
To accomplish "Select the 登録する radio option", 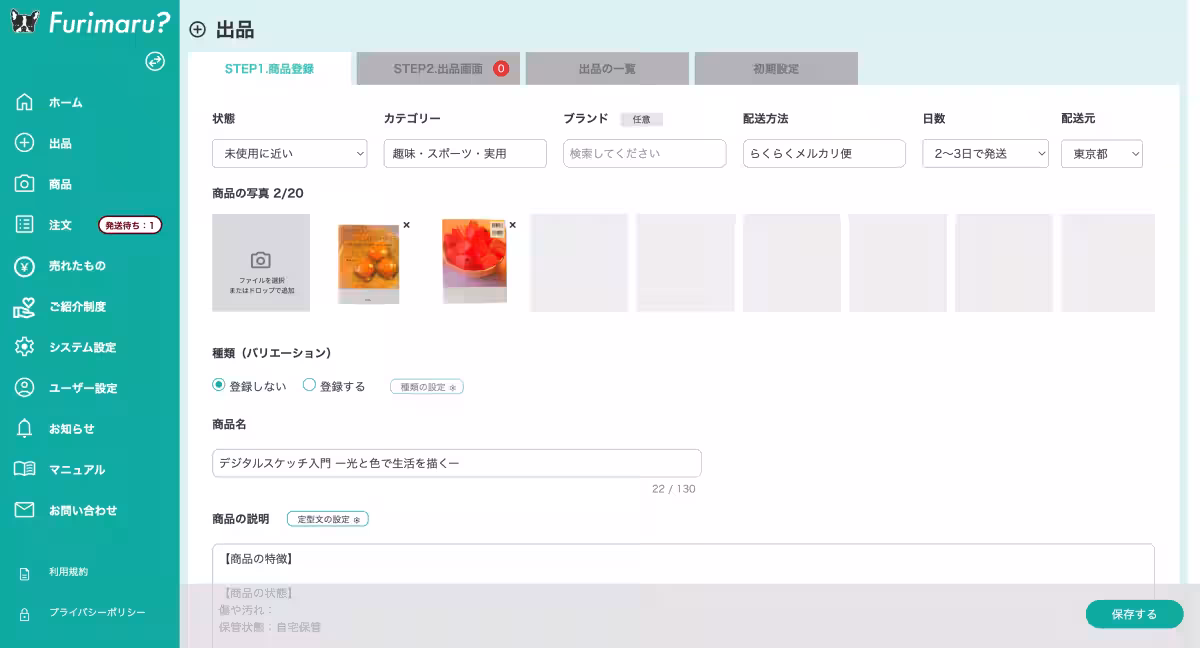I will coord(310,385).
